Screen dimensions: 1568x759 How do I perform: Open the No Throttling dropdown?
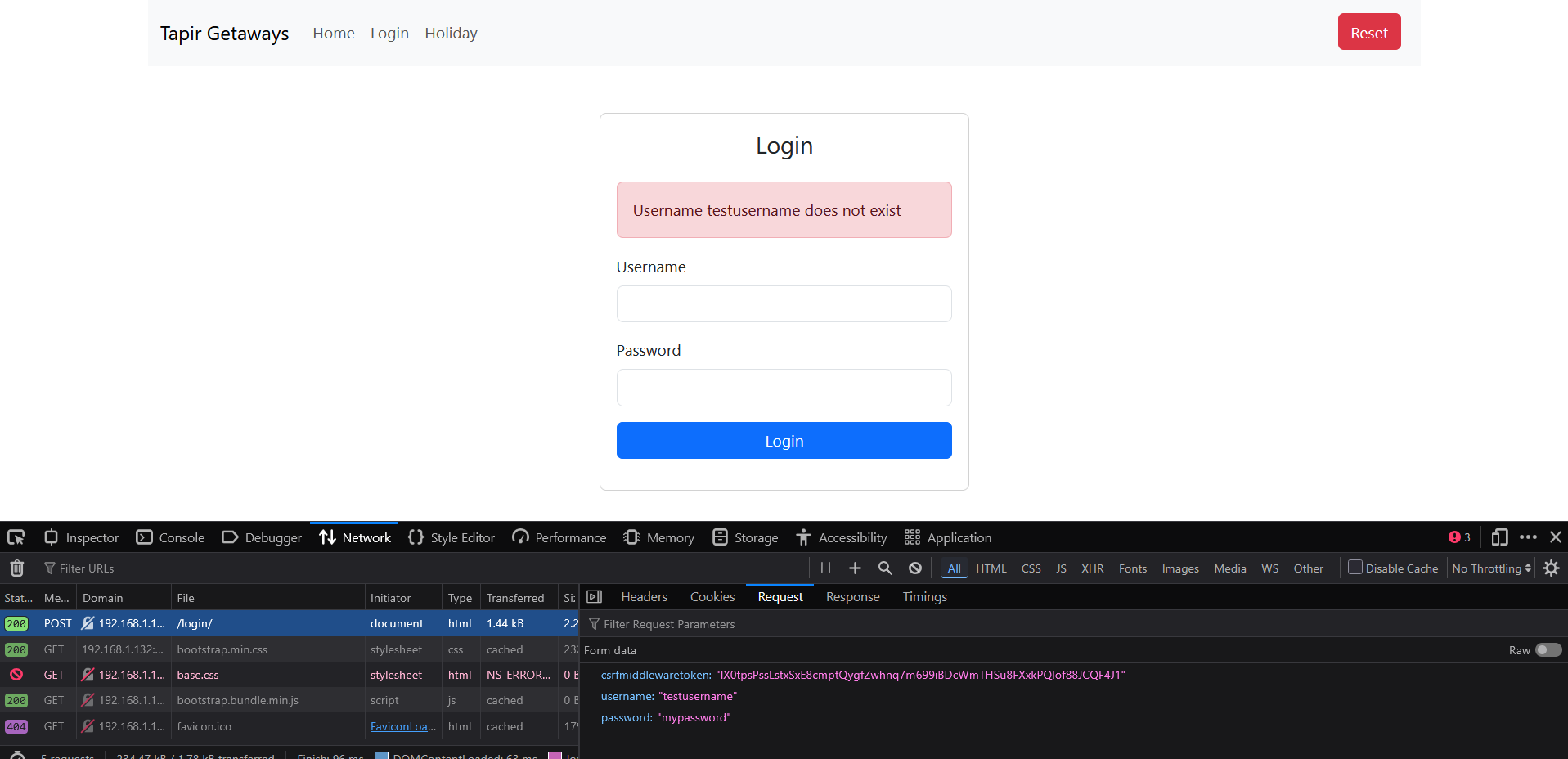pos(1491,568)
